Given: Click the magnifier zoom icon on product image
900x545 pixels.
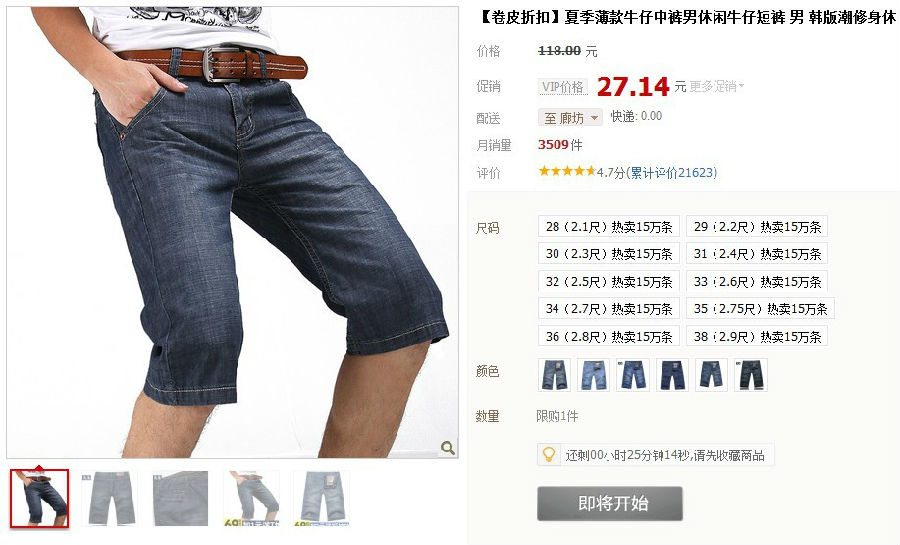Looking at the screenshot, I should (448, 447).
